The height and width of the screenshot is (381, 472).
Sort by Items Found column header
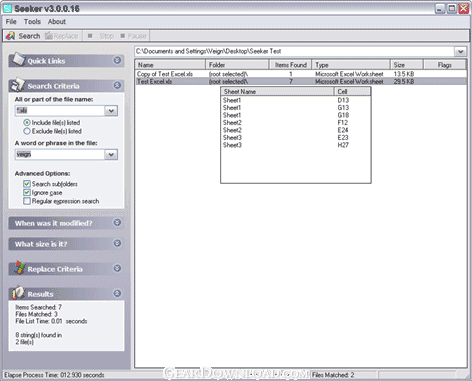[290, 65]
